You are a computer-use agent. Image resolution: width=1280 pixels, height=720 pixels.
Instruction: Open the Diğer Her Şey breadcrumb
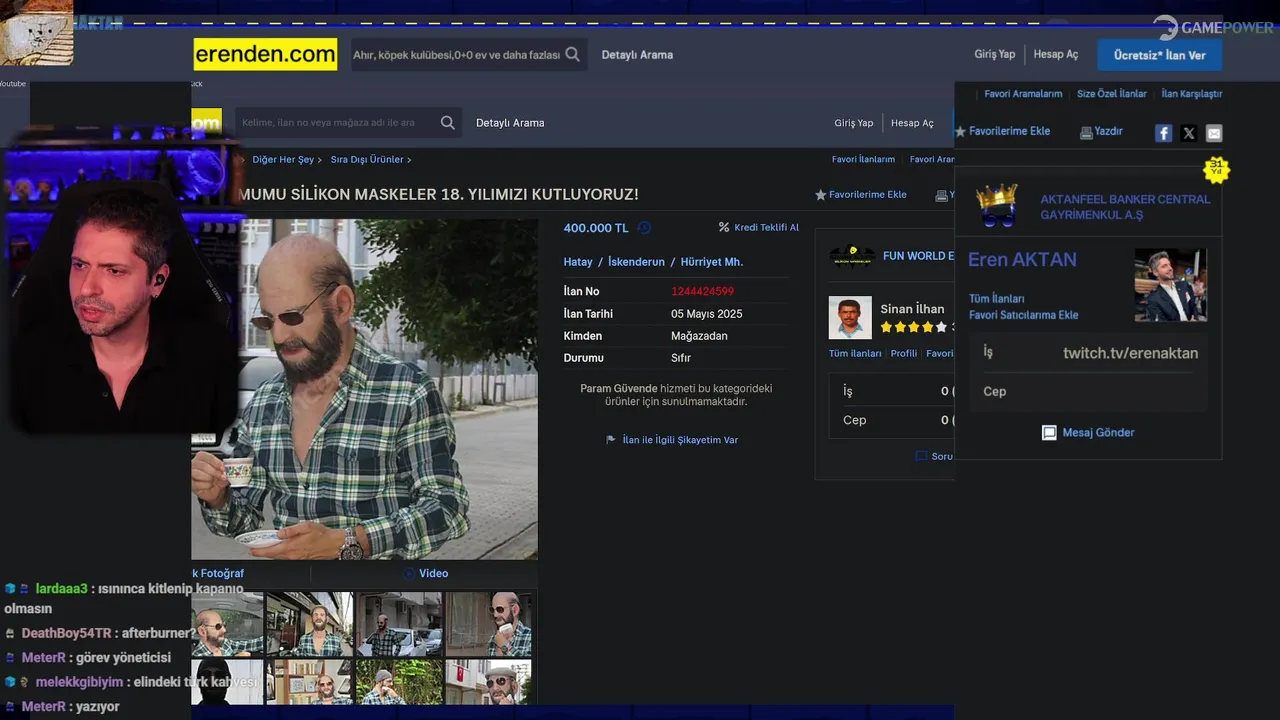[x=283, y=160]
